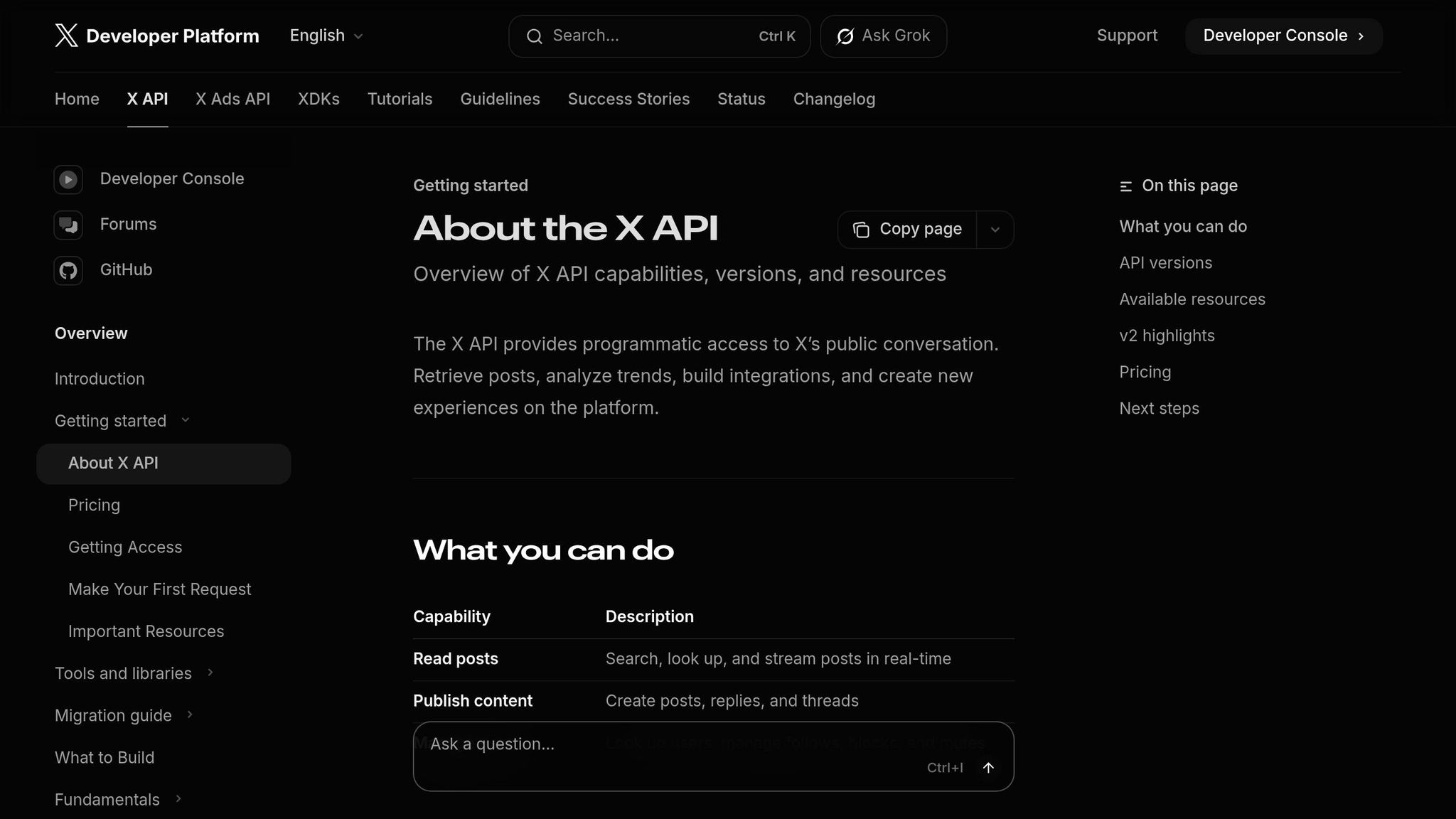Open the Copy page options chevron

(995, 230)
